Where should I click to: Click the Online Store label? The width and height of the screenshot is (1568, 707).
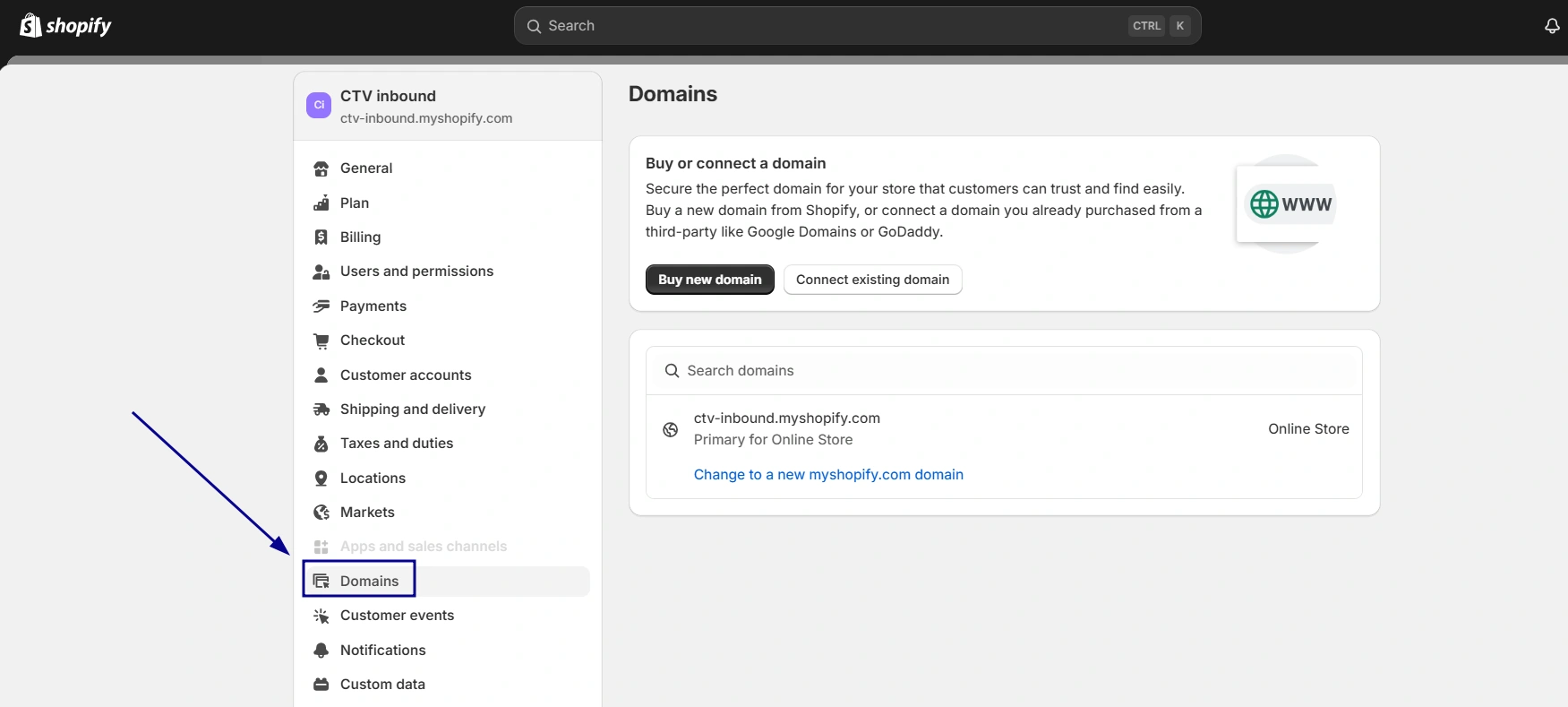[1308, 429]
